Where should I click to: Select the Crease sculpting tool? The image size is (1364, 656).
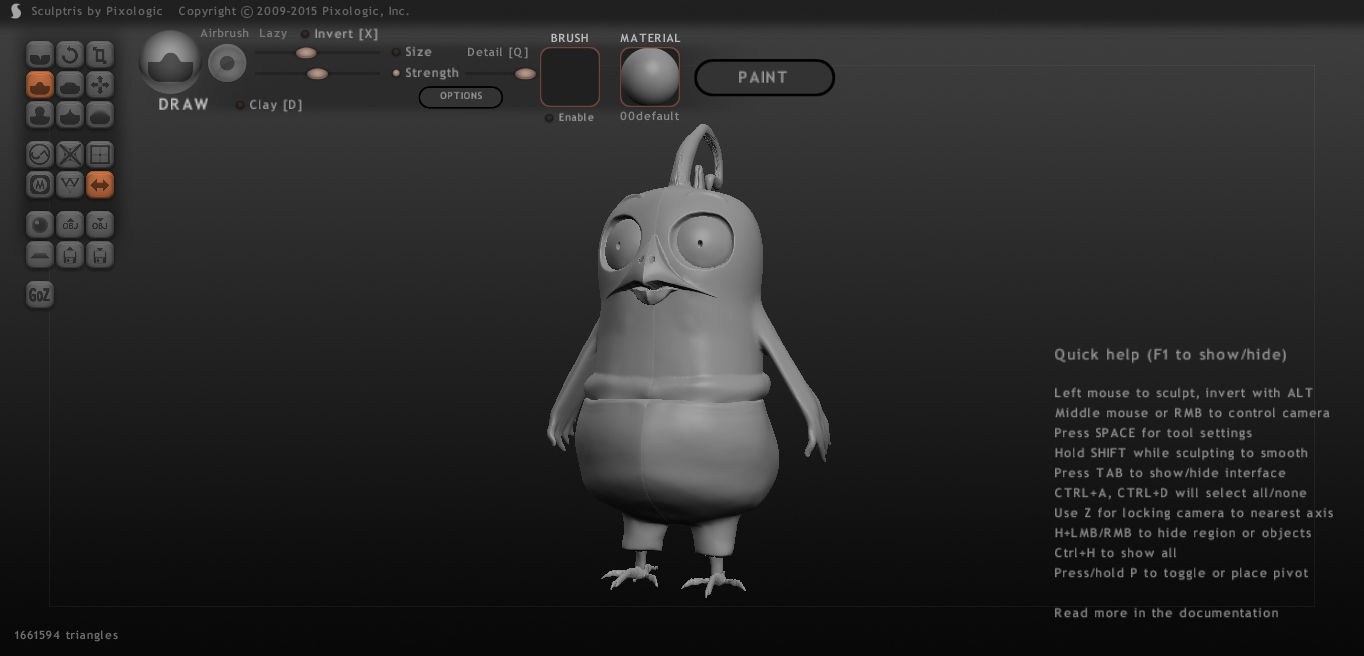click(x=40, y=55)
